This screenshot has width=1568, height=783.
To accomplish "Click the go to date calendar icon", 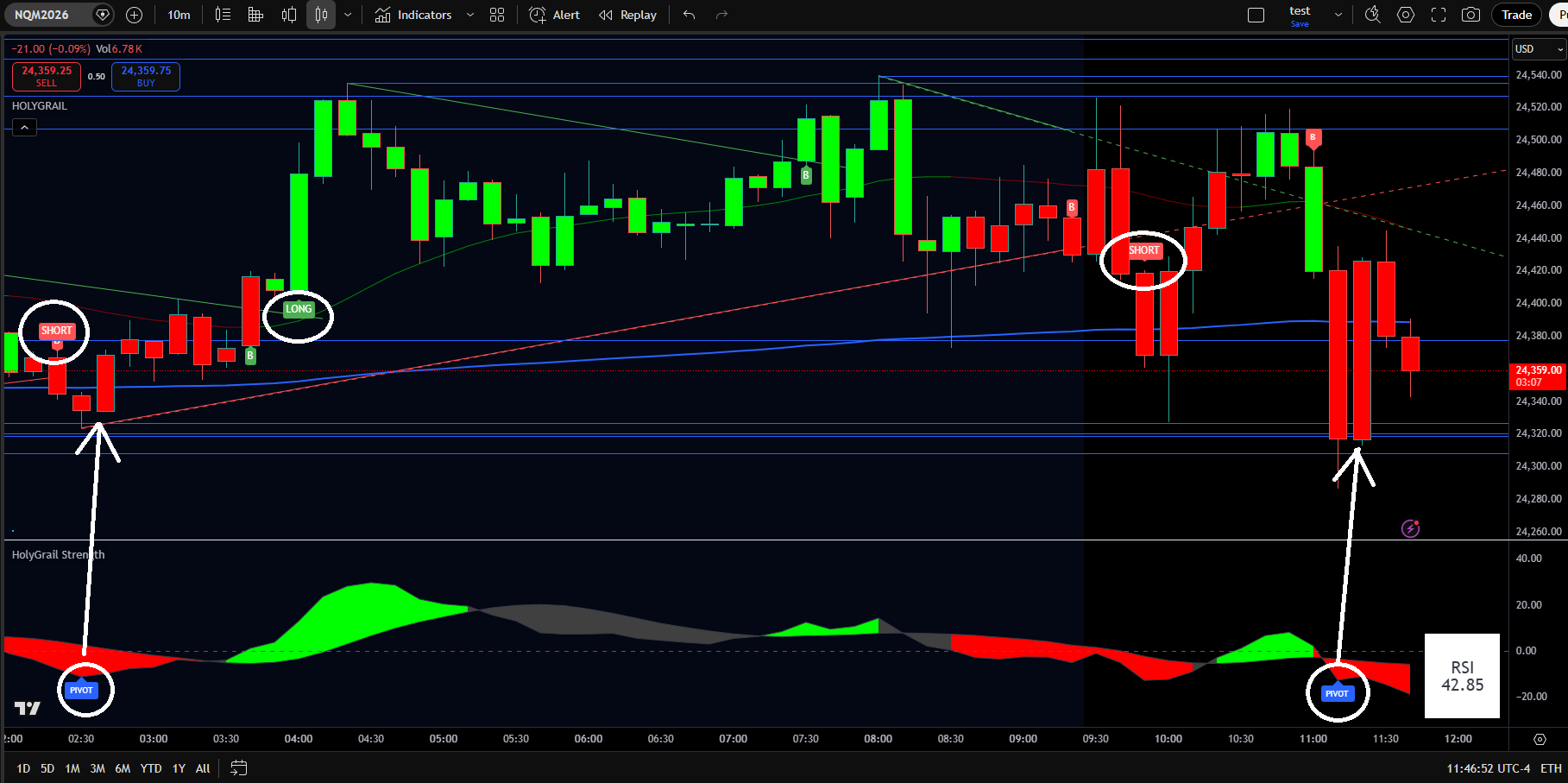I will click(x=239, y=768).
